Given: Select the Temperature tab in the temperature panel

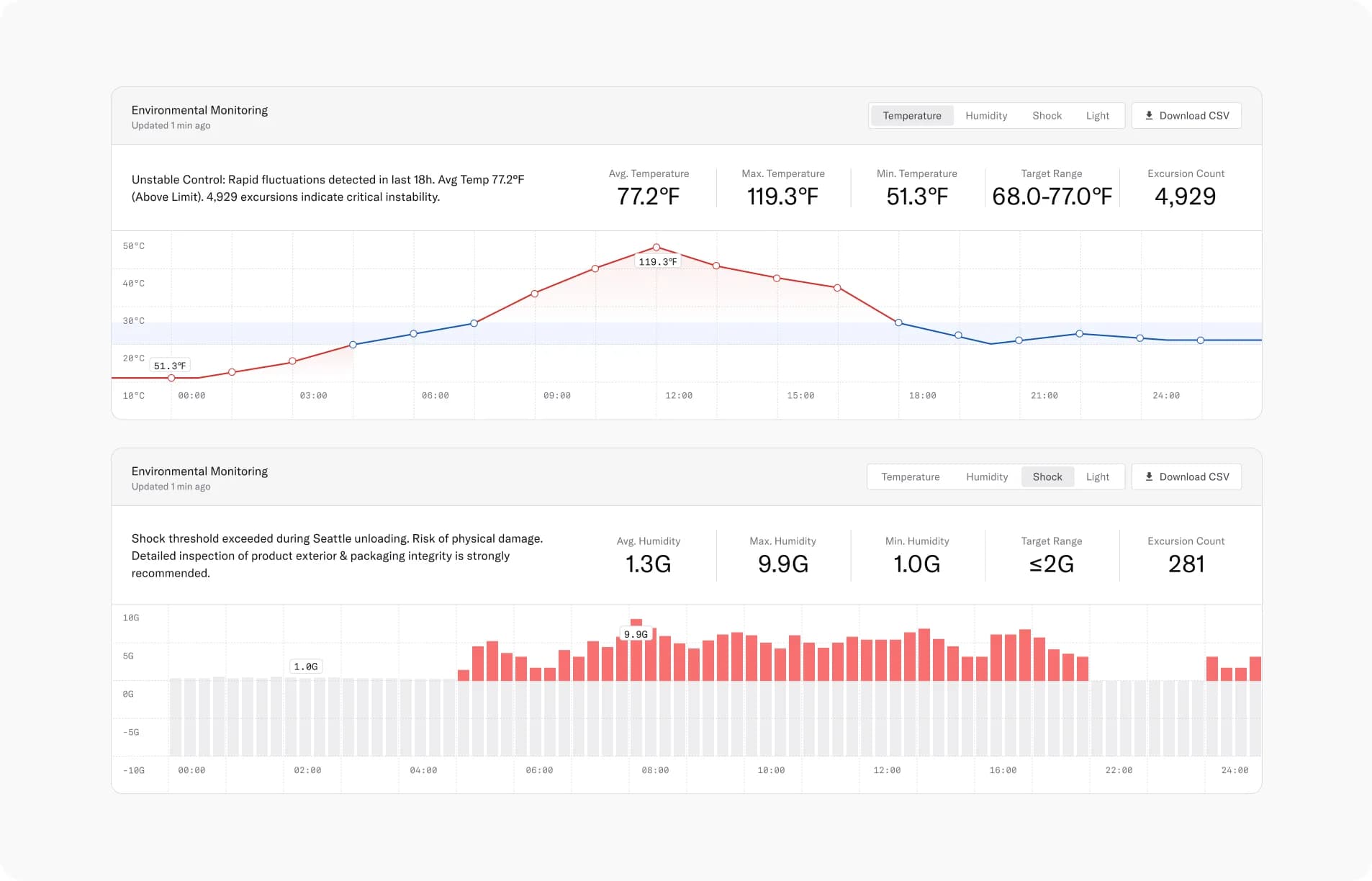Looking at the screenshot, I should tap(912, 116).
